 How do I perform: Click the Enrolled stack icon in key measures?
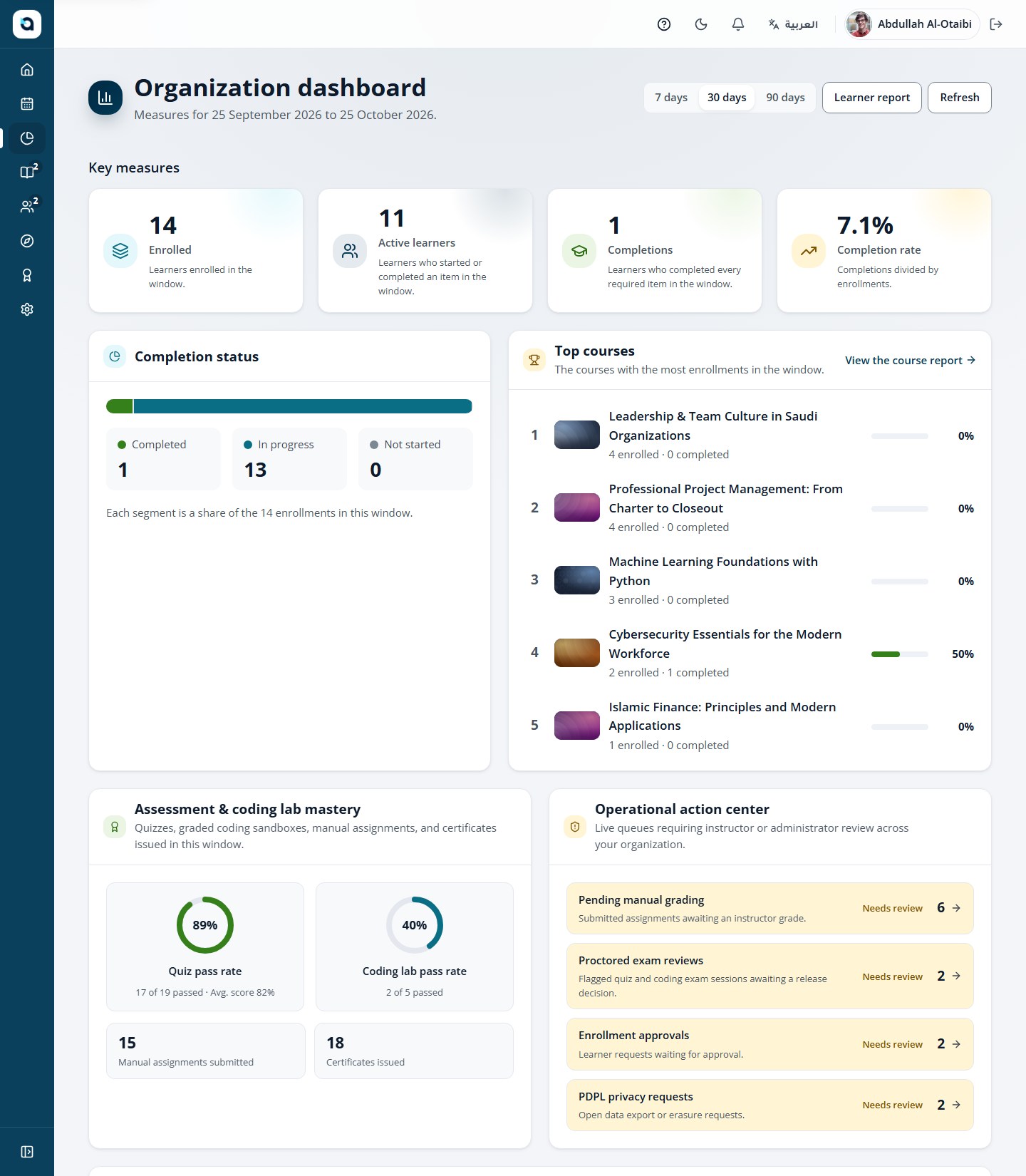[x=120, y=251]
